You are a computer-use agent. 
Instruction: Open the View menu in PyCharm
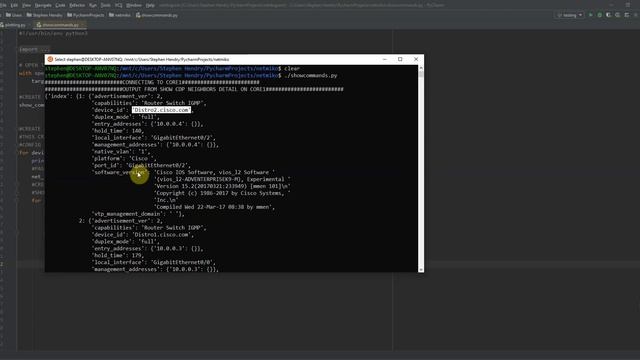[27, 5]
